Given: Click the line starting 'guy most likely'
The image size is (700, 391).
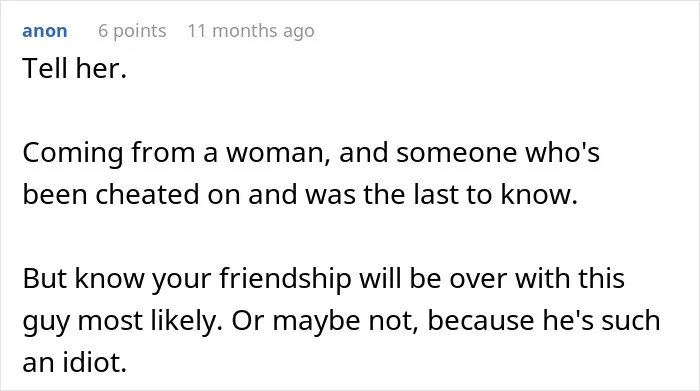Looking at the screenshot, I should click(x=342, y=320).
